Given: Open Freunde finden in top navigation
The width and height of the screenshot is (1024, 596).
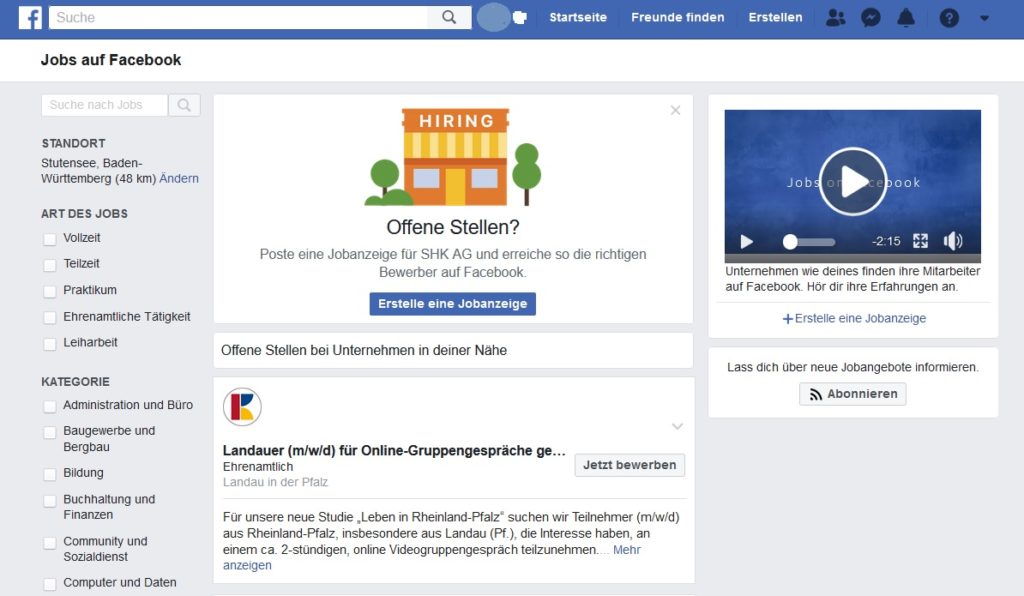Looking at the screenshot, I should pyautogui.click(x=677, y=18).
